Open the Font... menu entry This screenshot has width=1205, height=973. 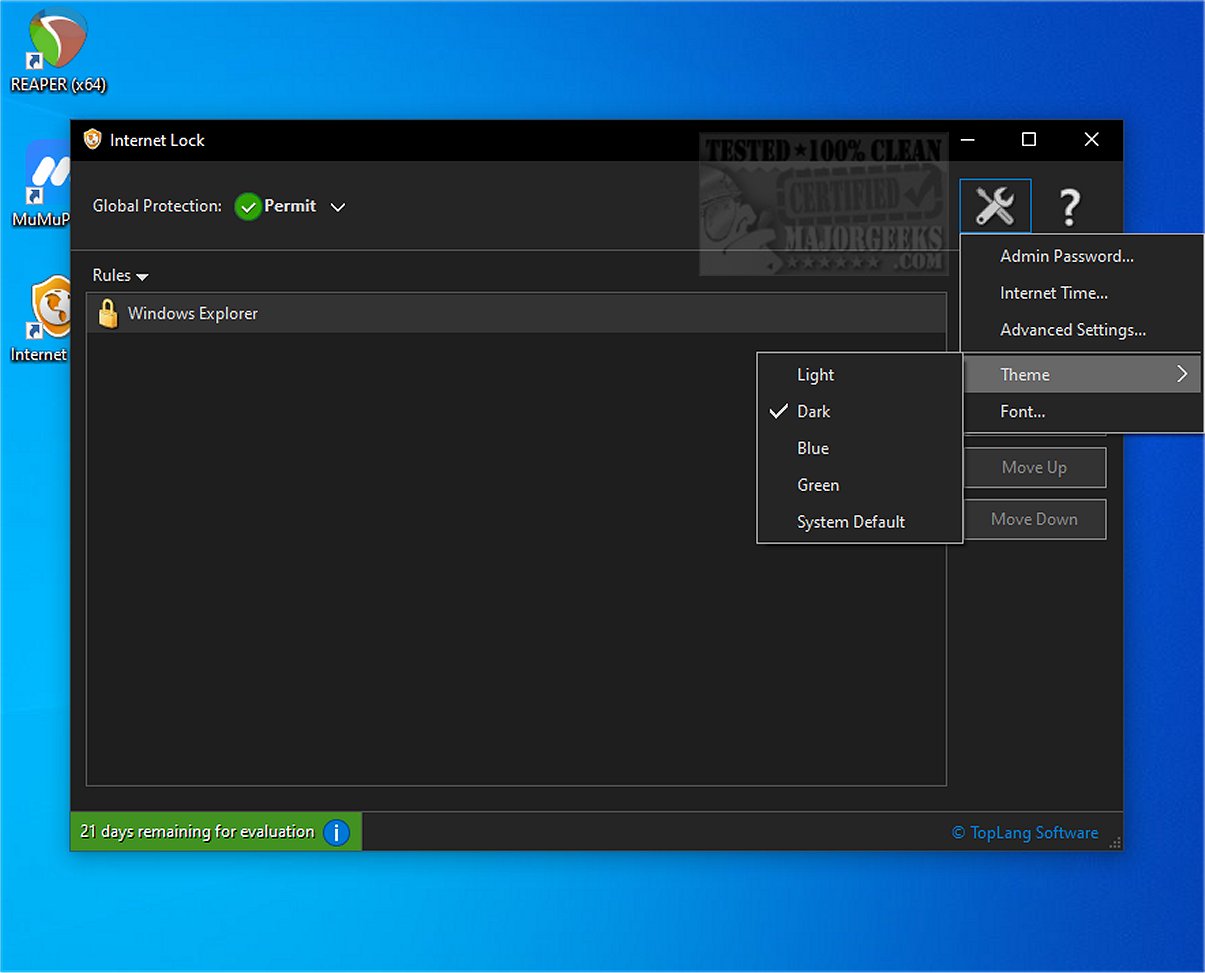pos(1082,412)
